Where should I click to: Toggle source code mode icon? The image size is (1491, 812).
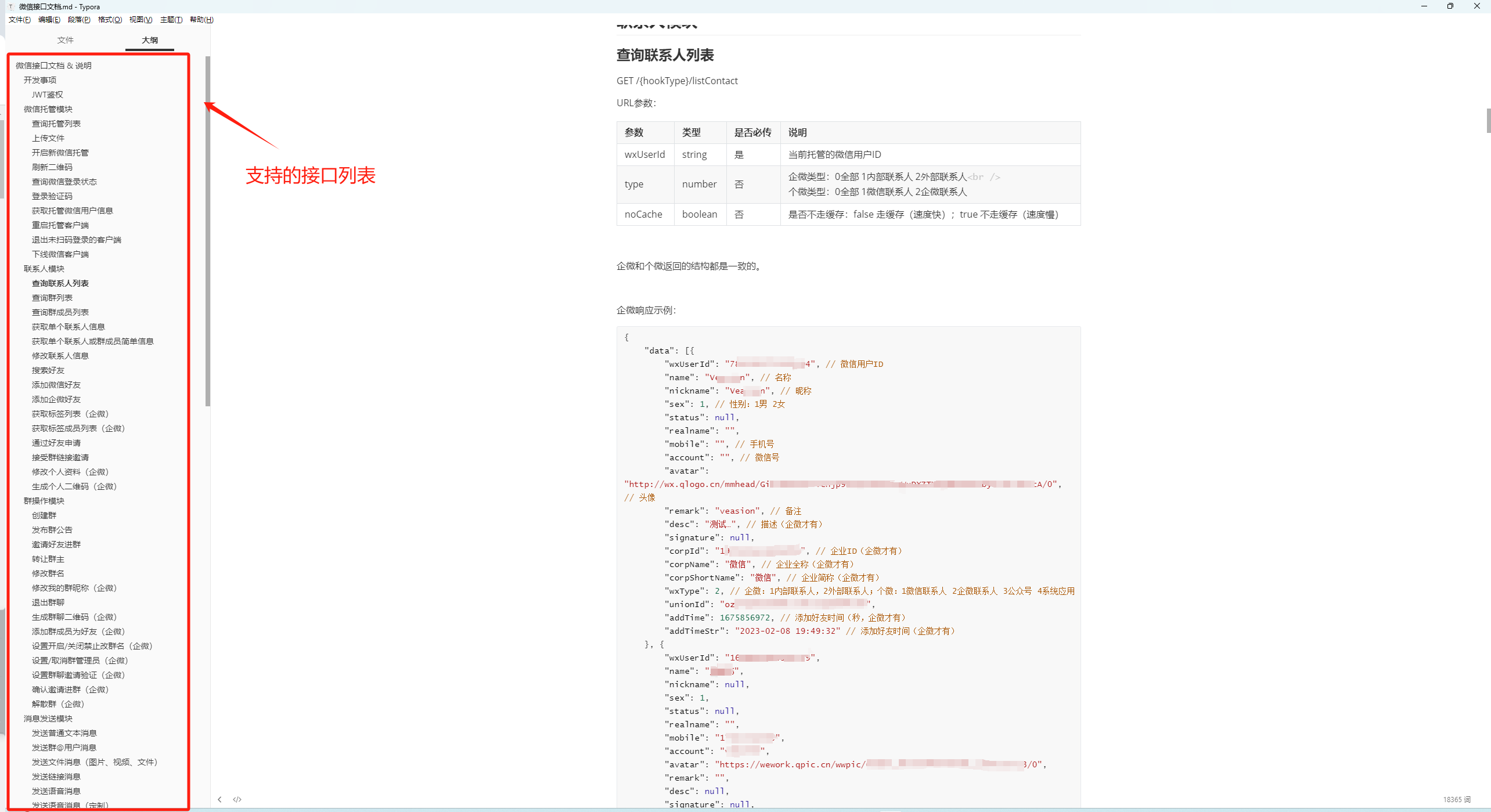point(237,799)
